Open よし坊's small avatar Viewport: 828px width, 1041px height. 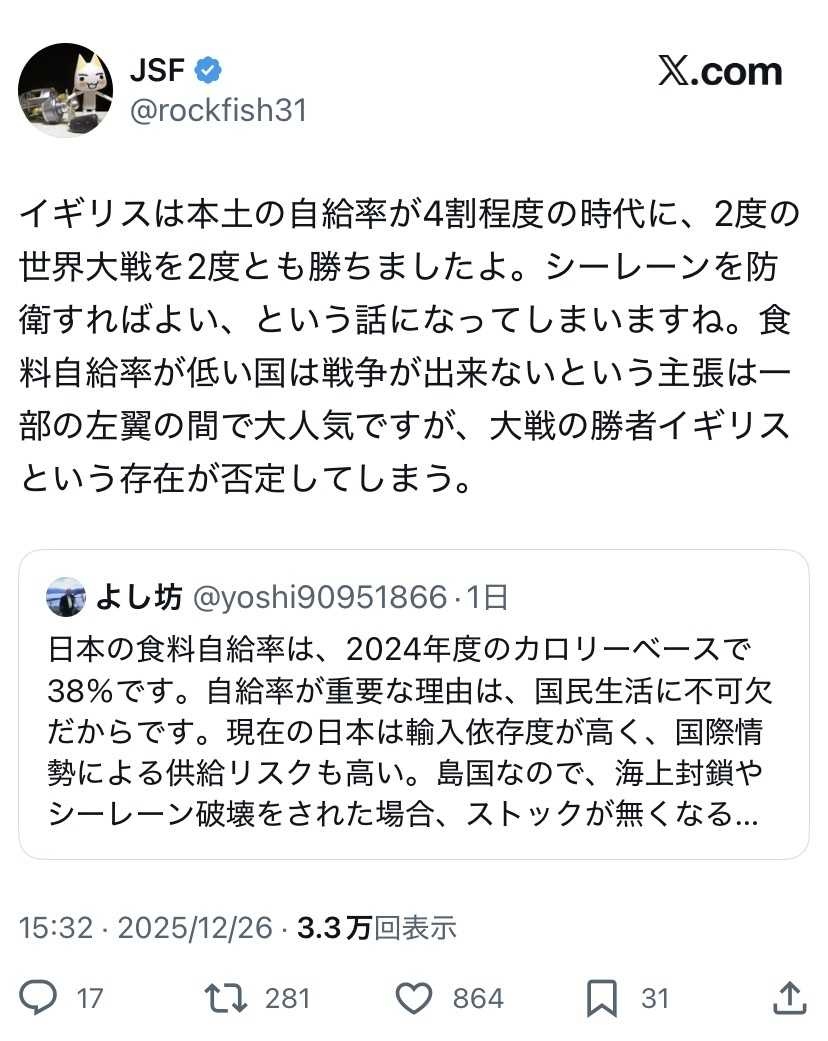pos(66,598)
